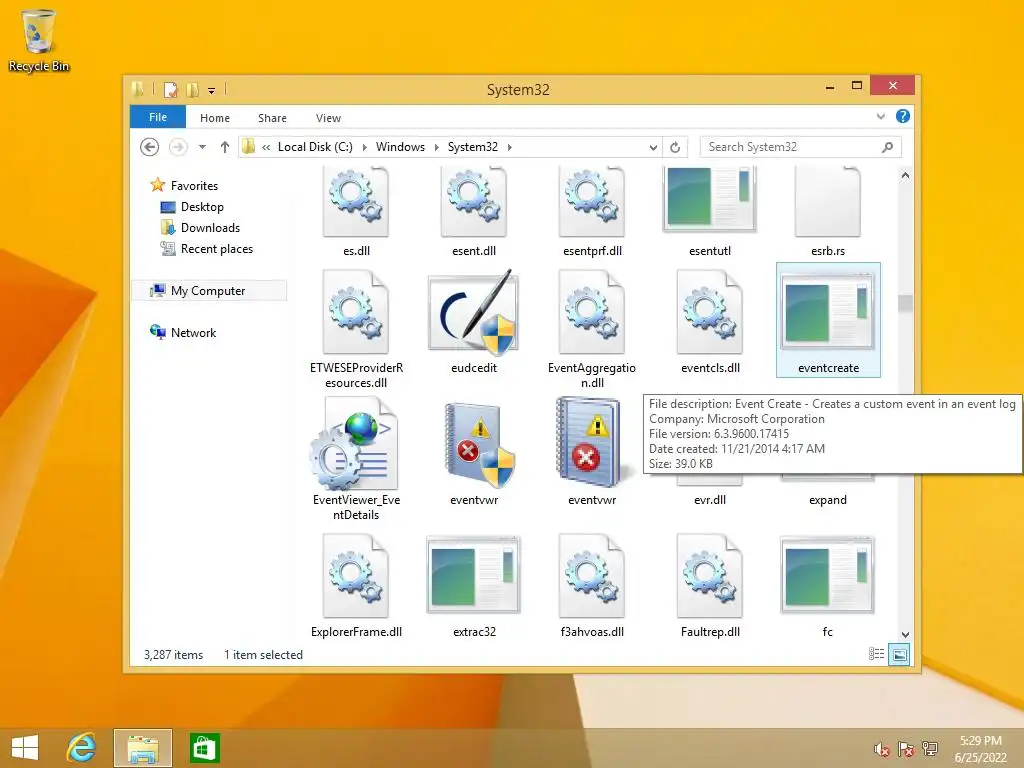
Task: Expand the Local Disk (C:) breadcrumb arrow
Action: [x=364, y=148]
